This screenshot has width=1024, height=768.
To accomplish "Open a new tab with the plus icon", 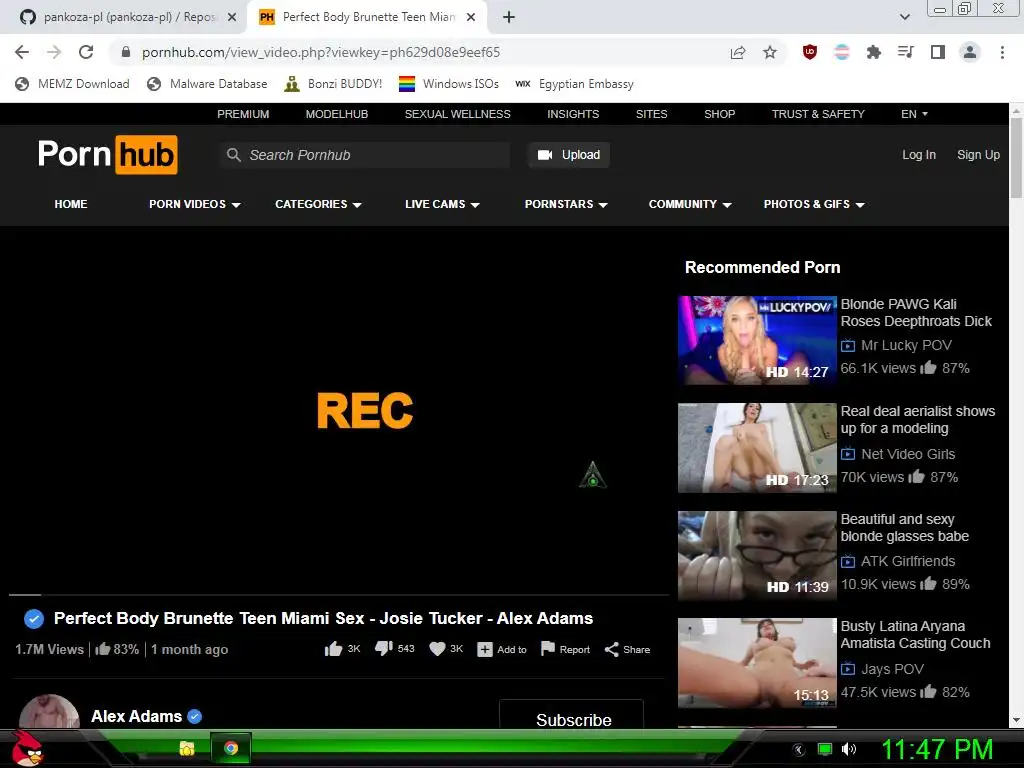I will coord(509,18).
